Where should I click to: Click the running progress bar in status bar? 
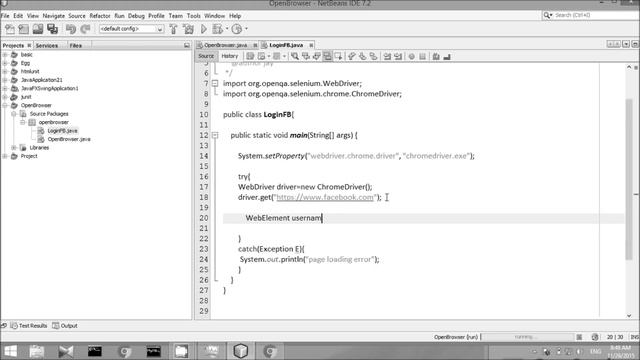[x=527, y=337]
